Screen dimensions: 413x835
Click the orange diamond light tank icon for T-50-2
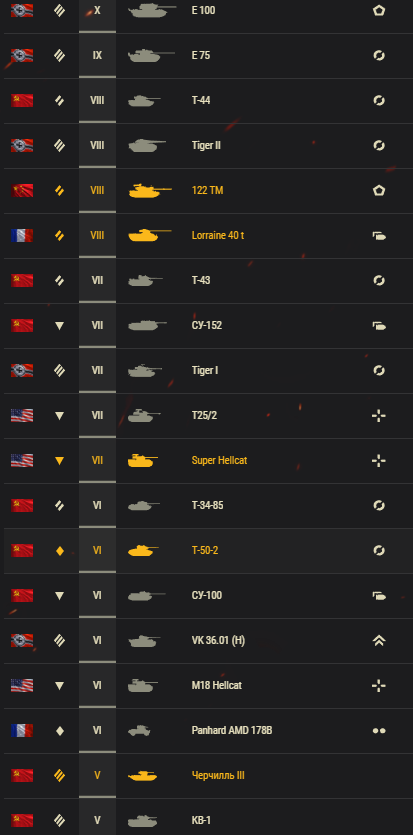click(60, 550)
